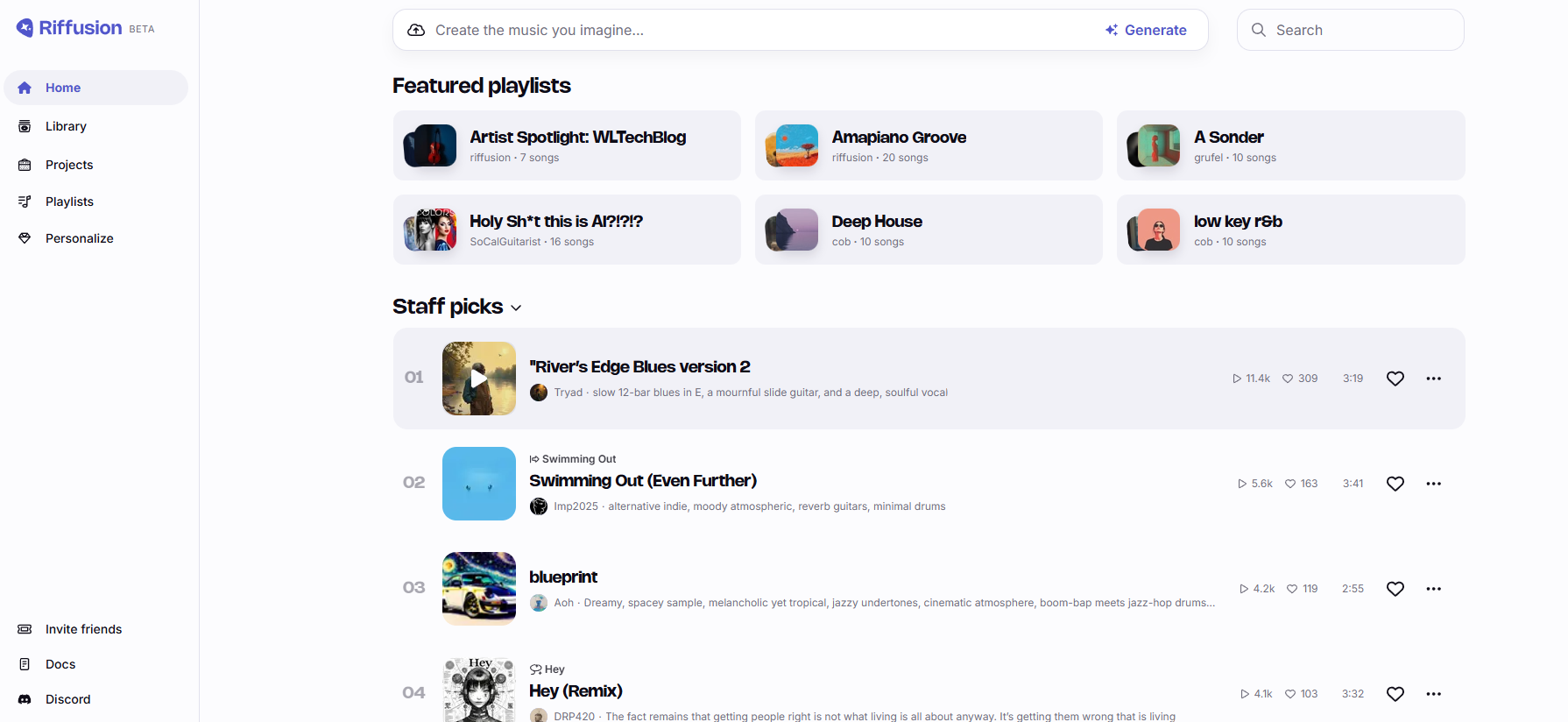The width and height of the screenshot is (1568, 722).
Task: Open Artist Spotlight: WLTechBlog playlist
Action: pos(567,145)
